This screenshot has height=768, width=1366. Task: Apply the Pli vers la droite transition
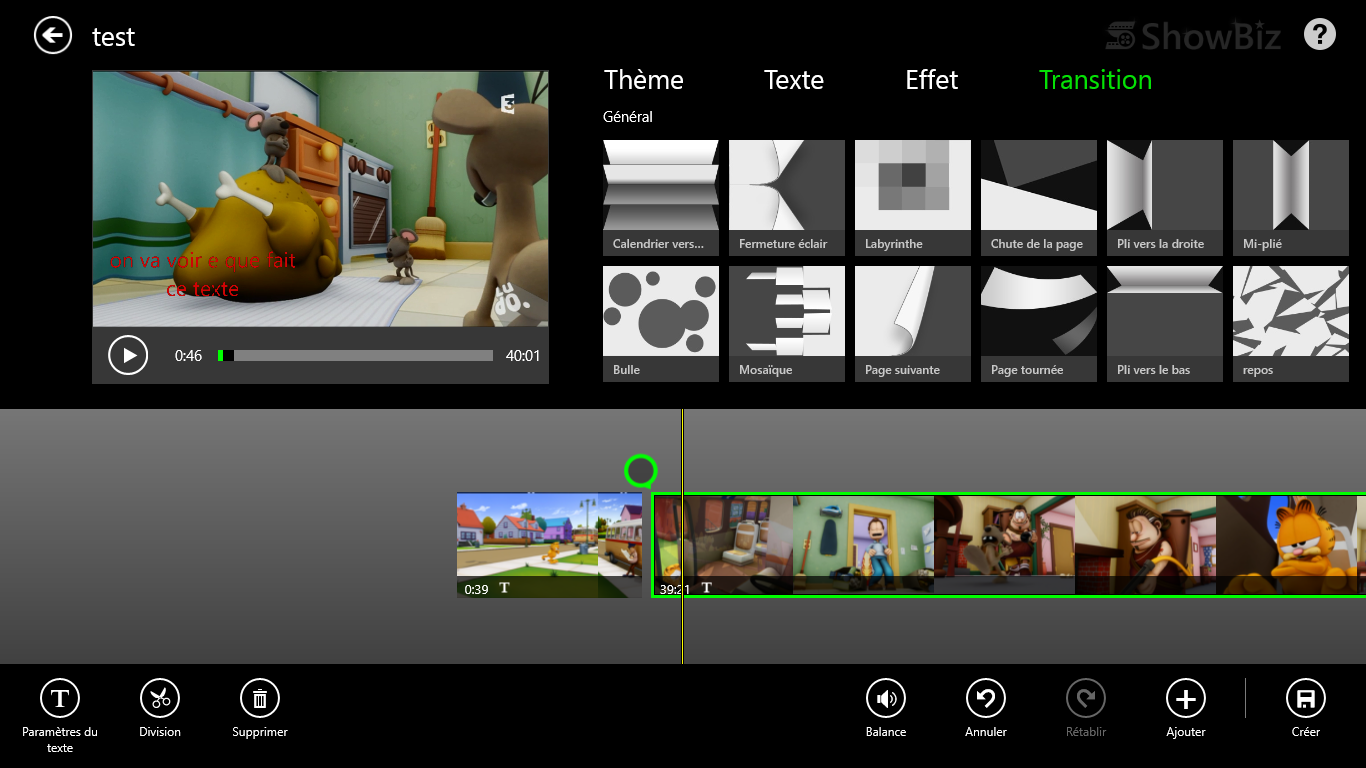(x=1165, y=198)
